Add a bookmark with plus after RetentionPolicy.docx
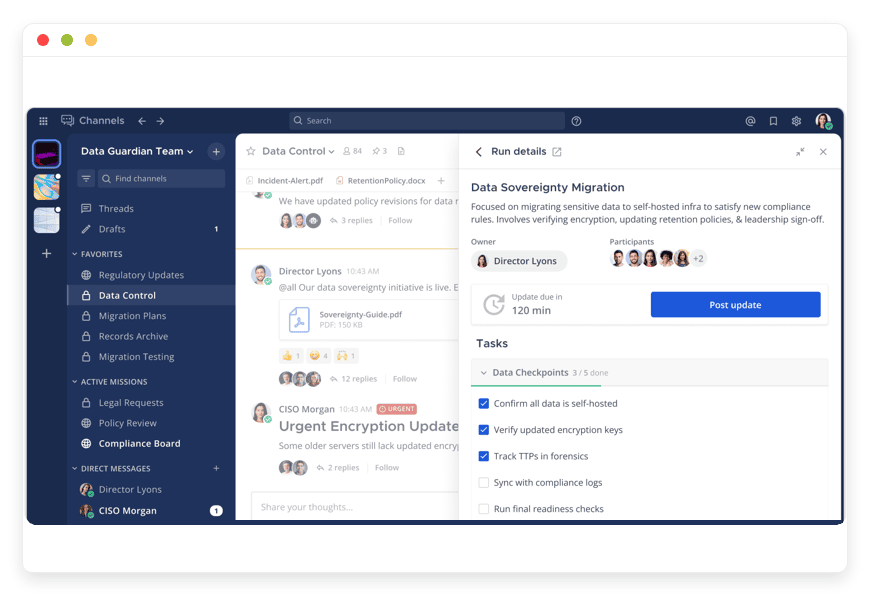 [441, 180]
